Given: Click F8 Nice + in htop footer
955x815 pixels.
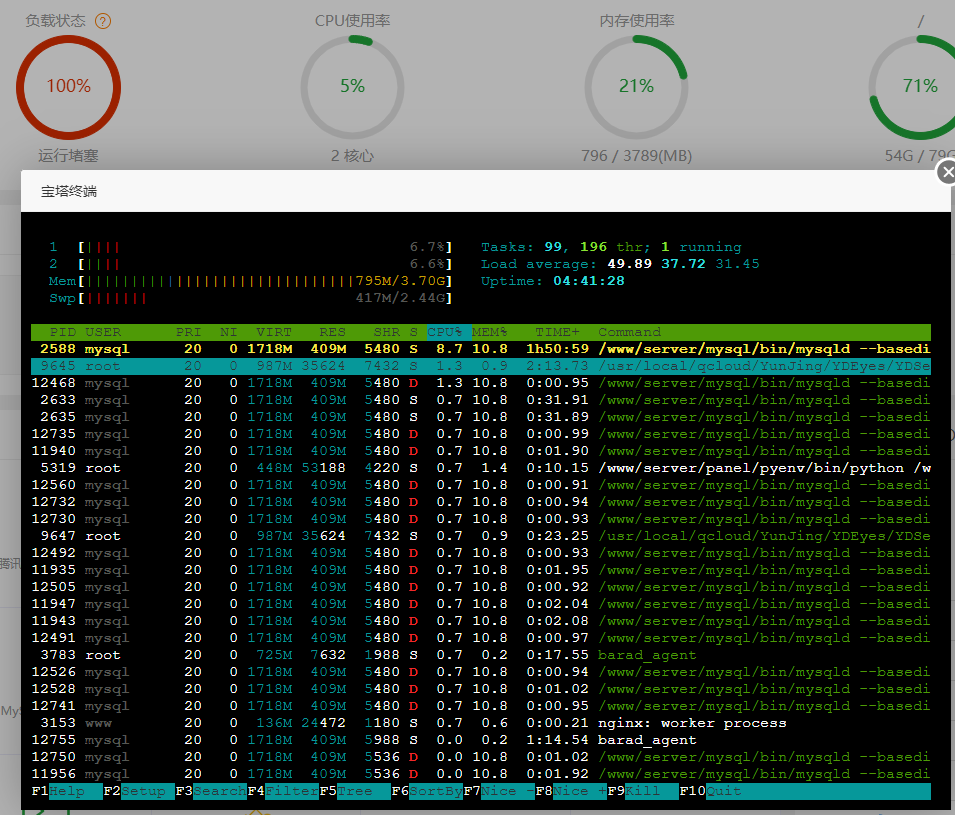Looking at the screenshot, I should click(571, 791).
